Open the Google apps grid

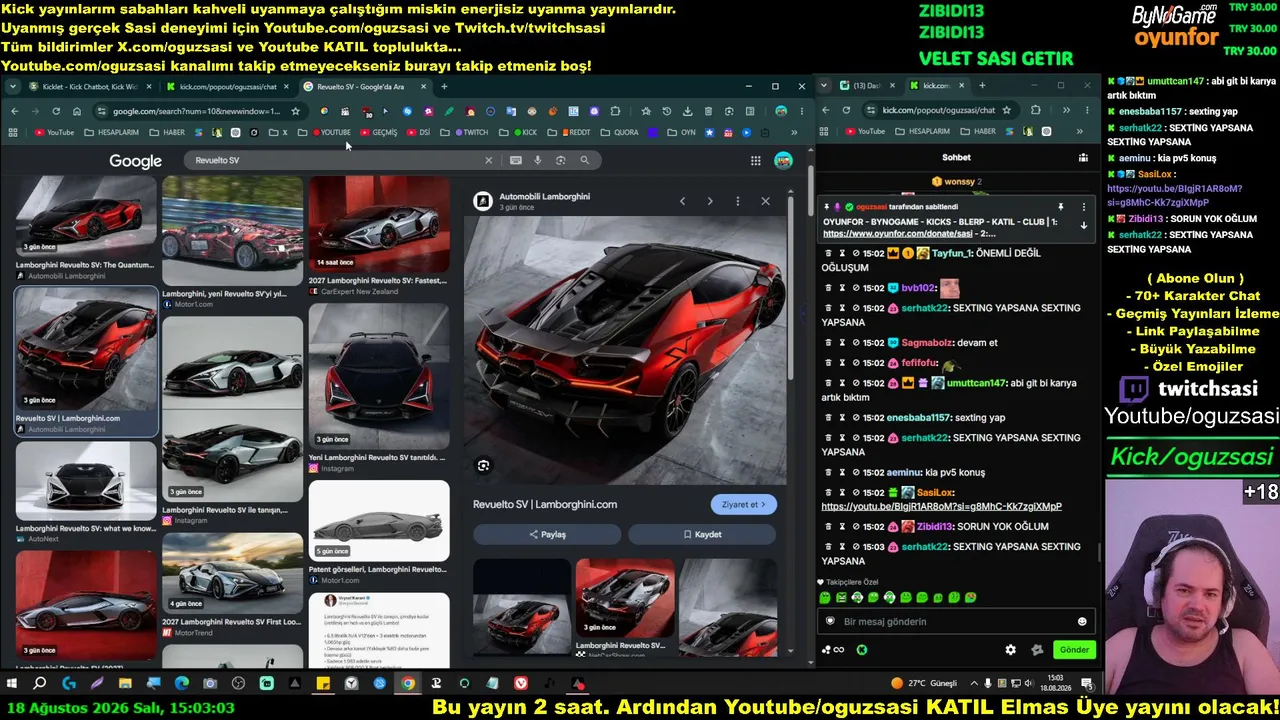755,160
